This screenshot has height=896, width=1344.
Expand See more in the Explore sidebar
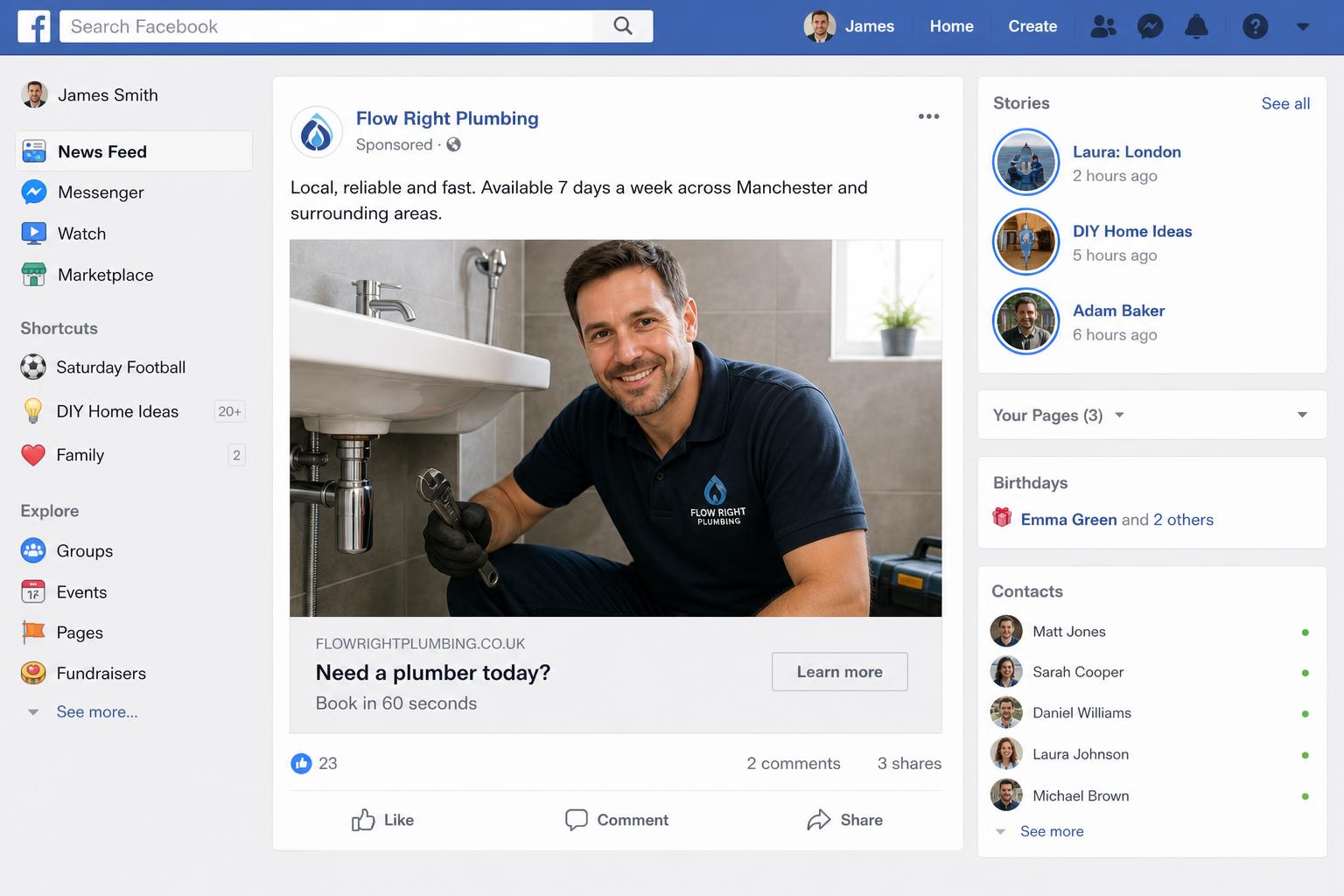coord(97,711)
